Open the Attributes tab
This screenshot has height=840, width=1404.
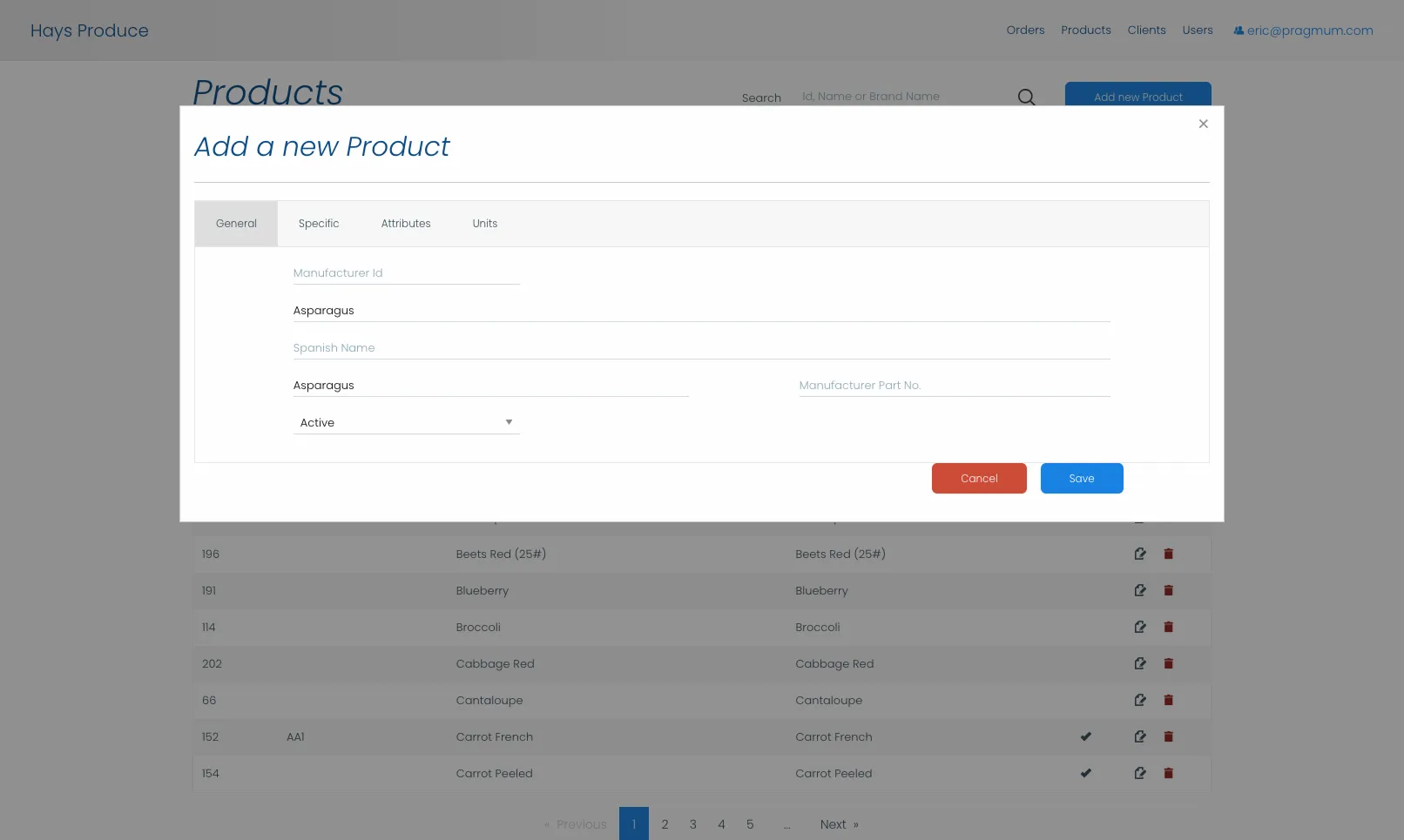coord(406,223)
